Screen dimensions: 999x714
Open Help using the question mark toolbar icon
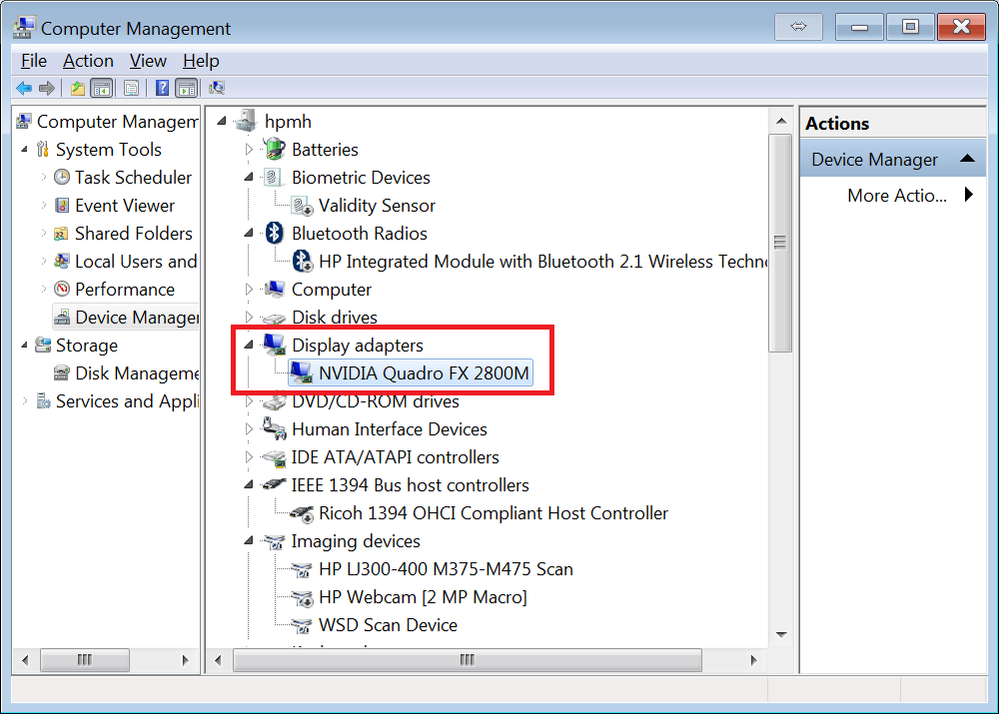(162, 88)
